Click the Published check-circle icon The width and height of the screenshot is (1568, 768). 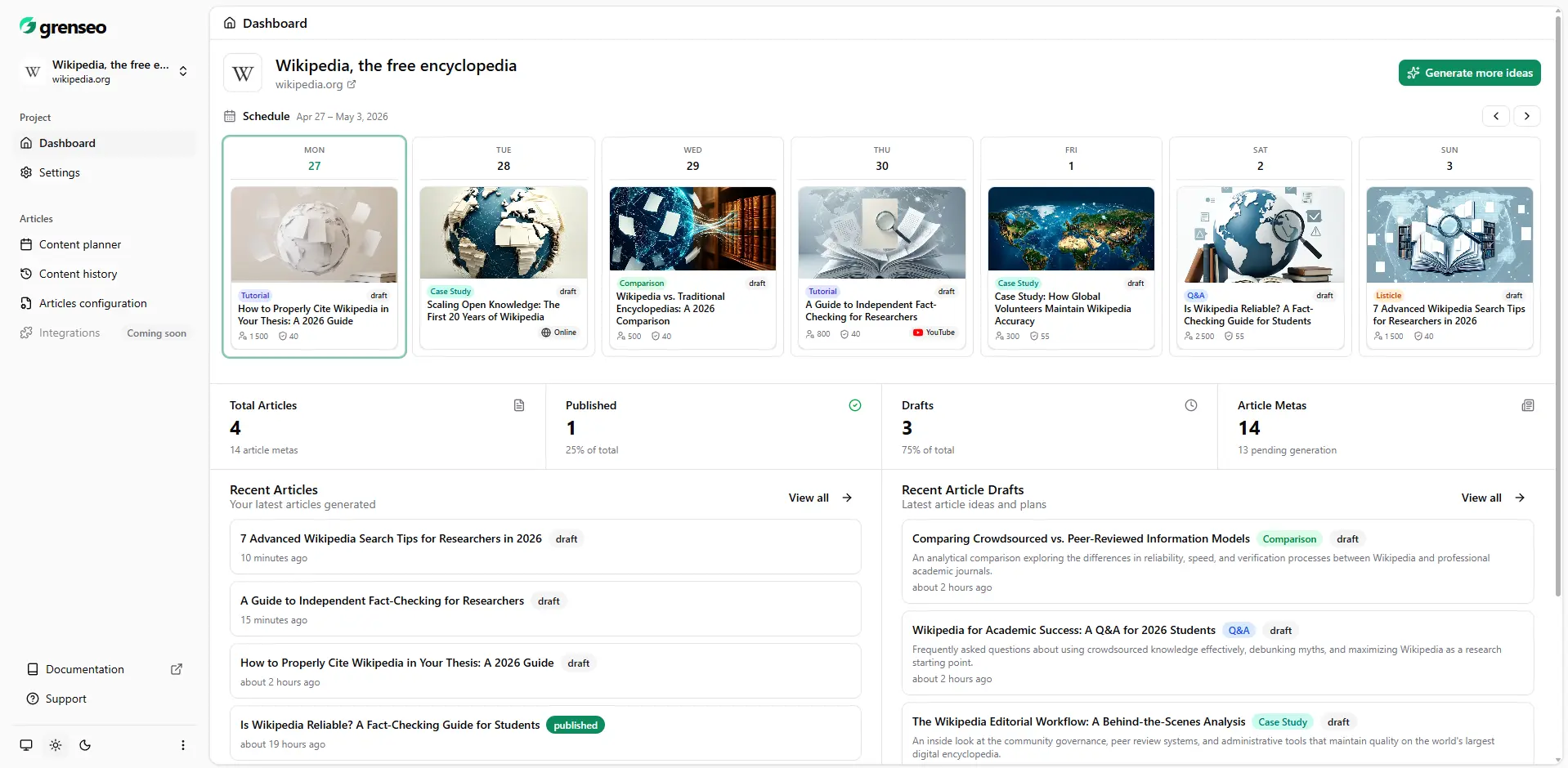click(x=855, y=405)
